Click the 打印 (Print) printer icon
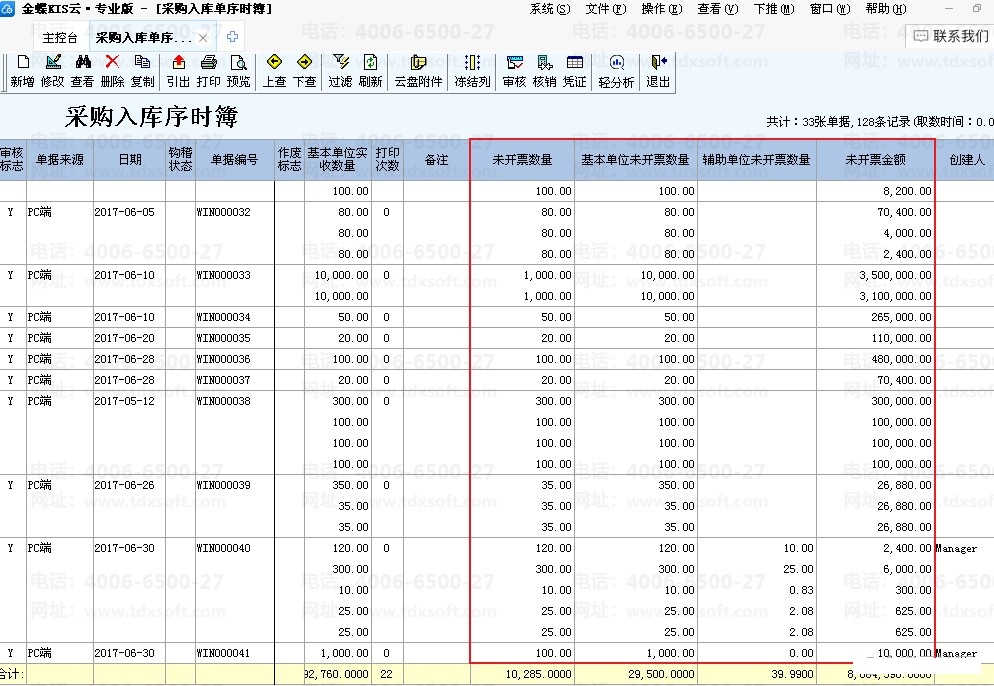This screenshot has height=686, width=994. 209,62
